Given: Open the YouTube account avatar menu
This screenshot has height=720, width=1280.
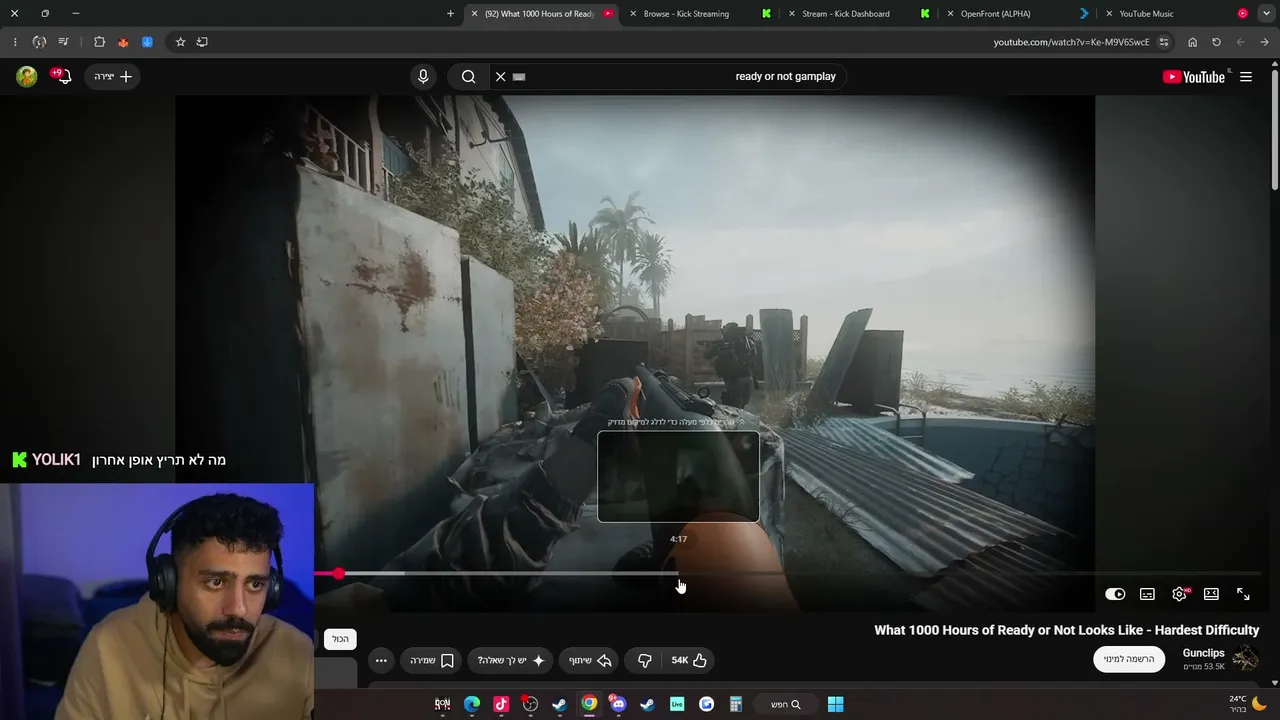Looking at the screenshot, I should pyautogui.click(x=27, y=76).
